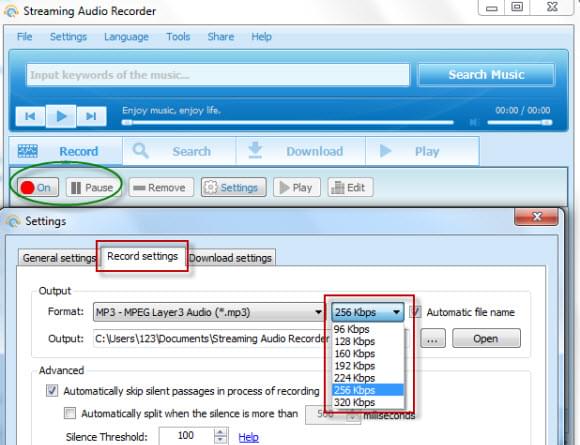580x445 pixels.
Task: Toggle automatically skip silent passages checkbox
Action: 52,391
